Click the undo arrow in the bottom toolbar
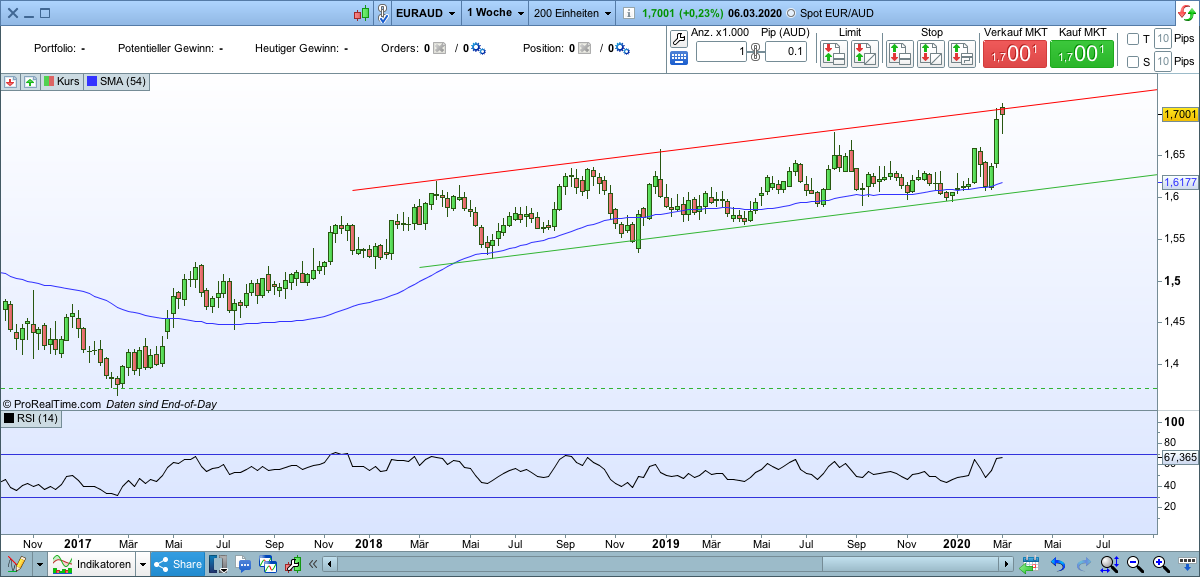 click(x=1057, y=564)
